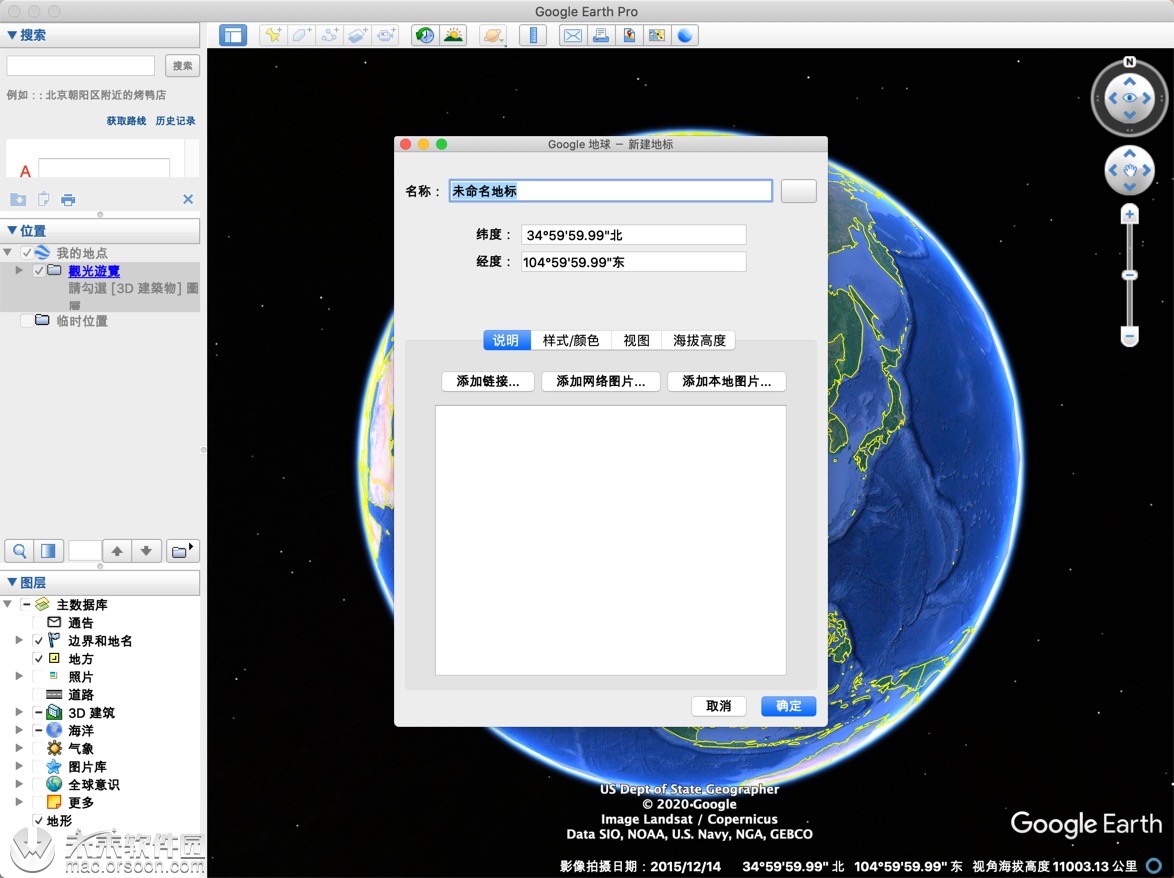This screenshot has height=878, width=1174.
Task: Record a tour from toolbar
Action: click(x=386, y=35)
